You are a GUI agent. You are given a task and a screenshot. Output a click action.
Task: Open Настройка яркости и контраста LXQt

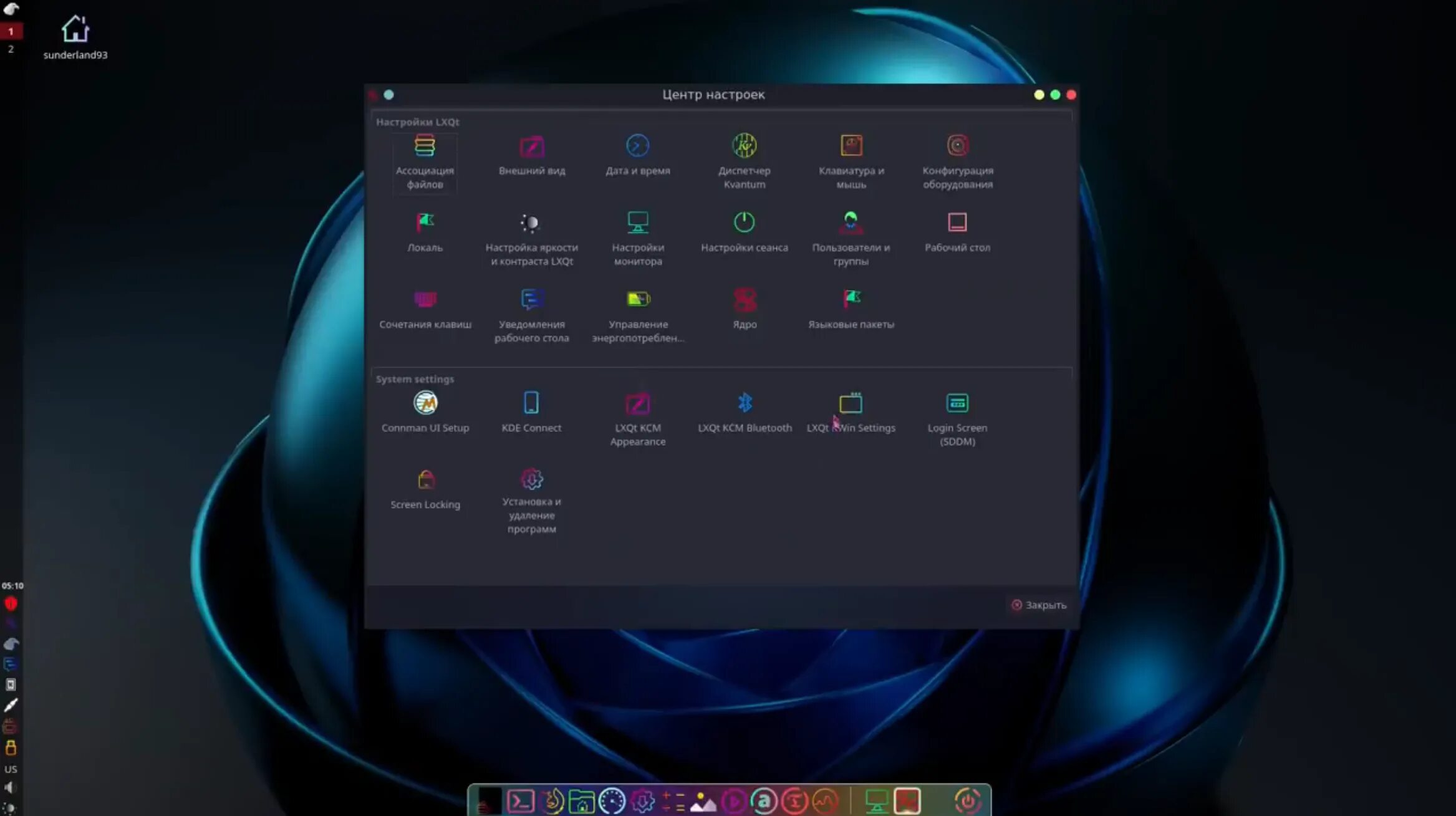(532, 239)
